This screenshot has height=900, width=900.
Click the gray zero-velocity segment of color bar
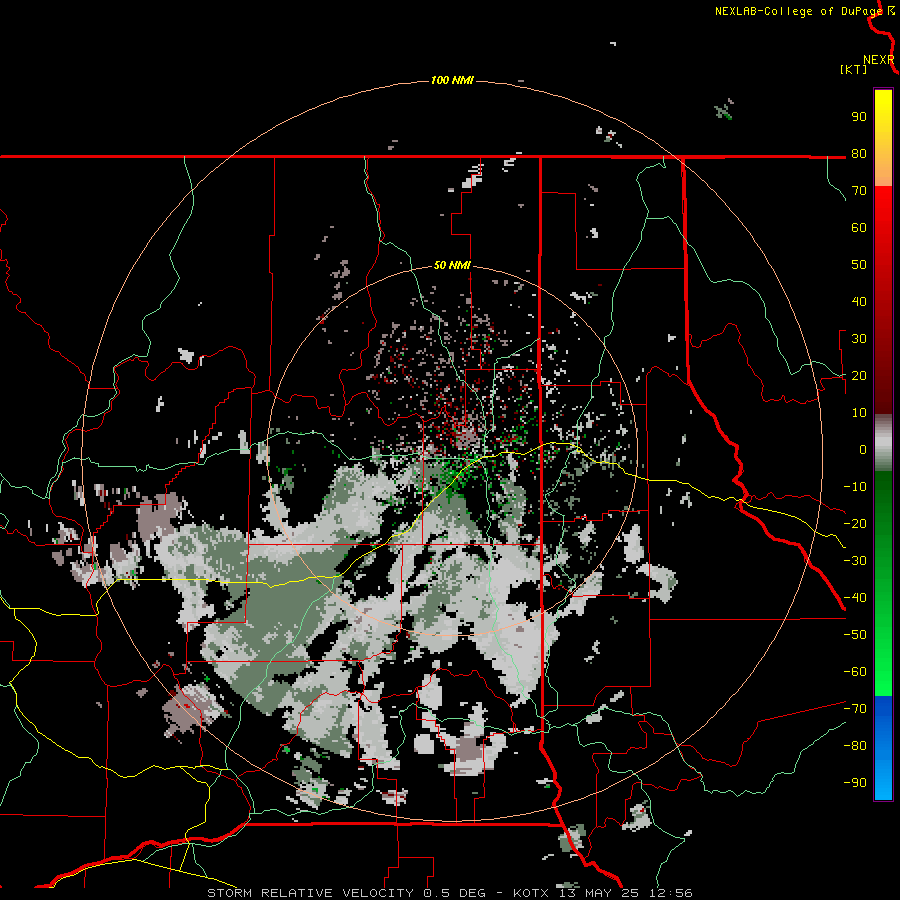click(x=883, y=443)
